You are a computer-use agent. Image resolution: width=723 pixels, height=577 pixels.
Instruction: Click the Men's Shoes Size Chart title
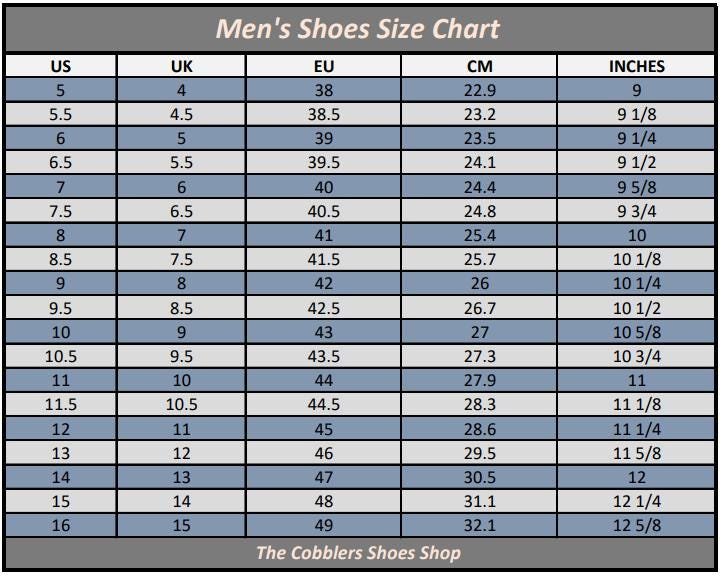click(358, 29)
